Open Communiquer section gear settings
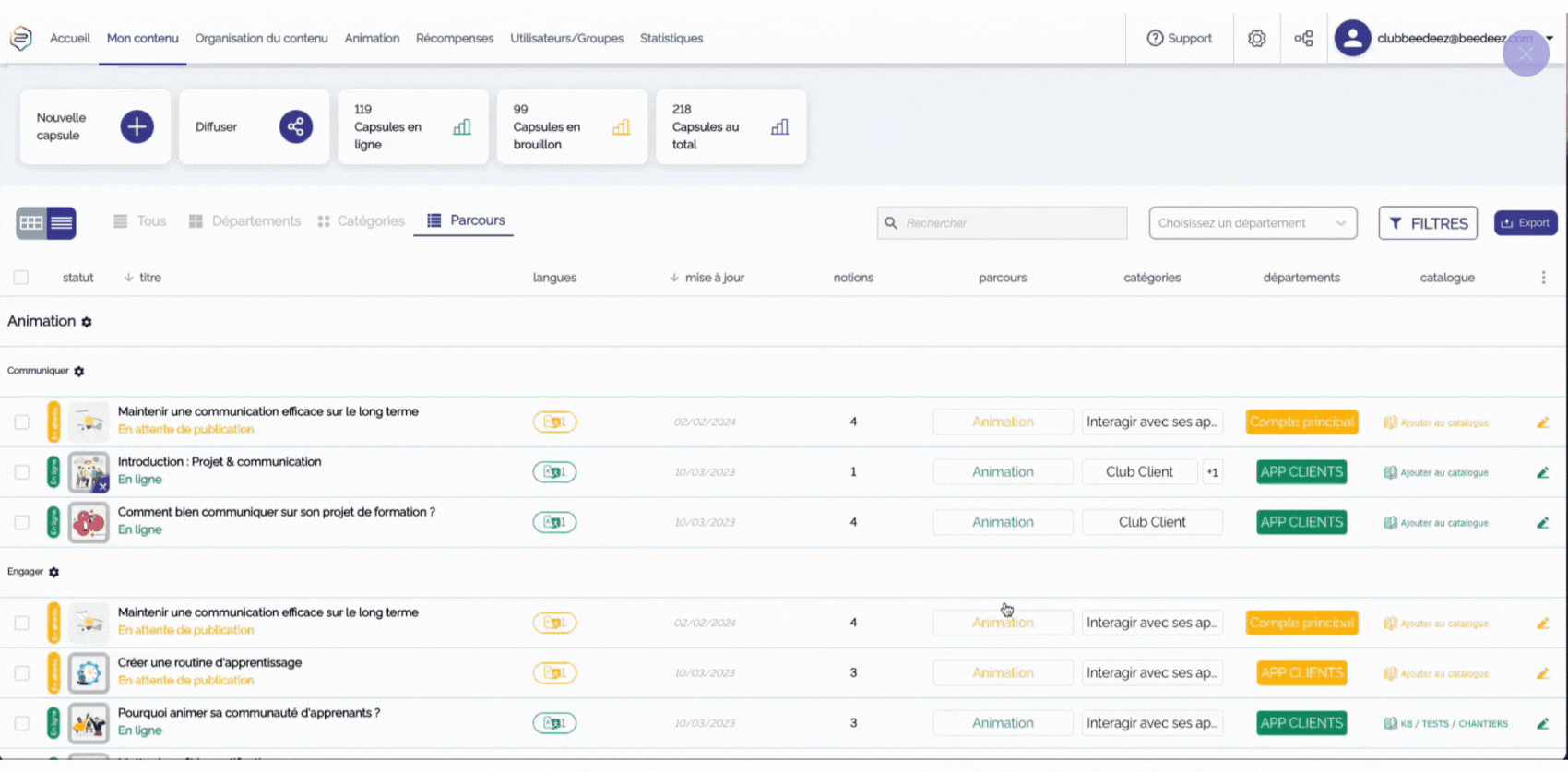The image size is (1568, 772). pos(79,372)
